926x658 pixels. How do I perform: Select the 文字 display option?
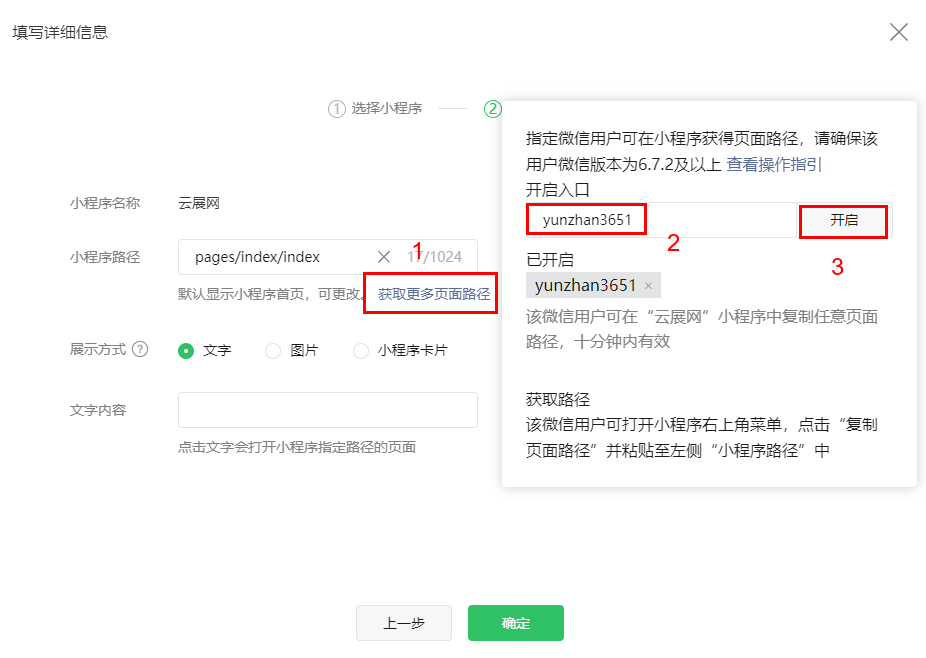coord(186,351)
